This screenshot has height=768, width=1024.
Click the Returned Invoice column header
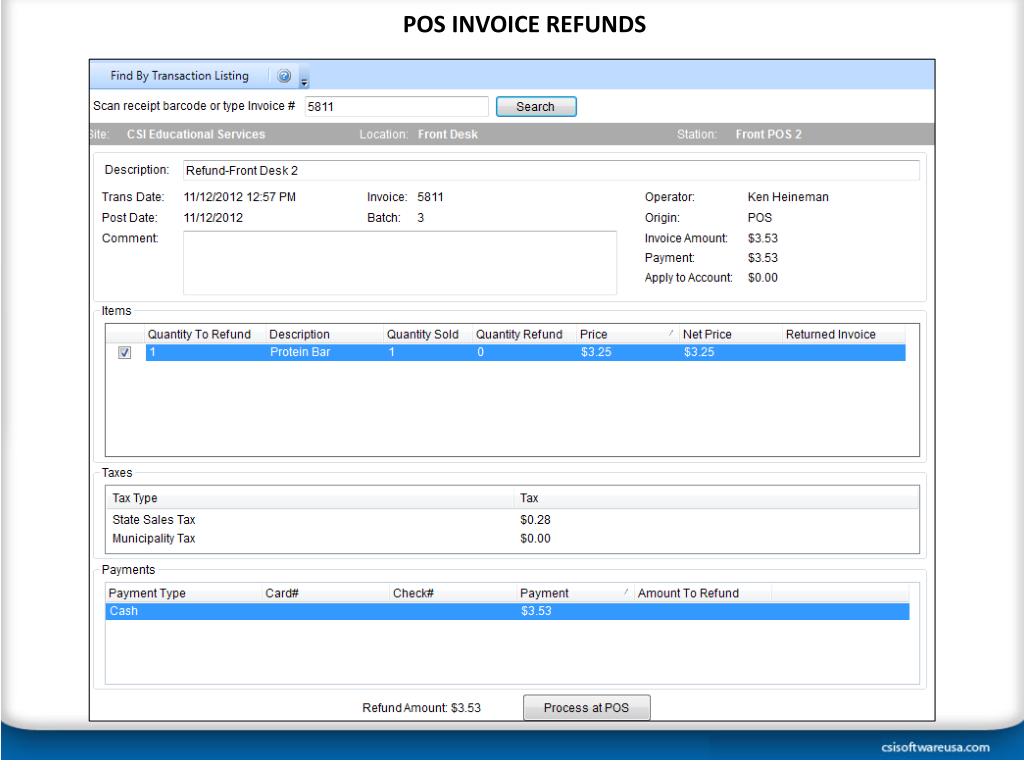tap(844, 334)
